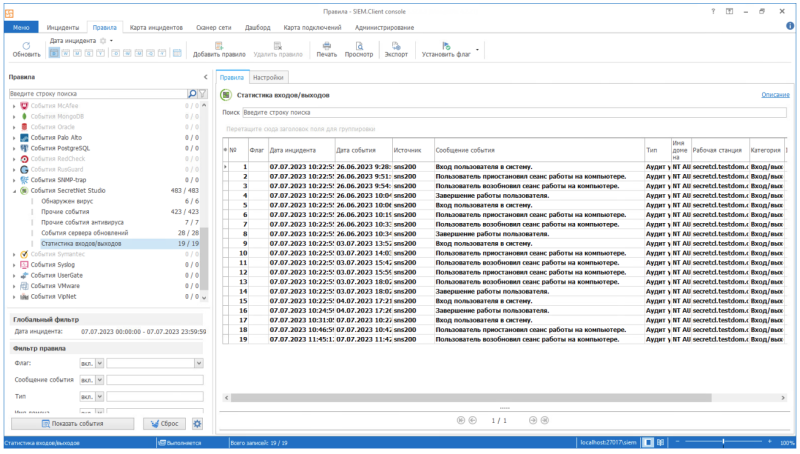Open filter settings gear next to Сброс
The width and height of the screenshot is (800, 454).
(x=197, y=423)
